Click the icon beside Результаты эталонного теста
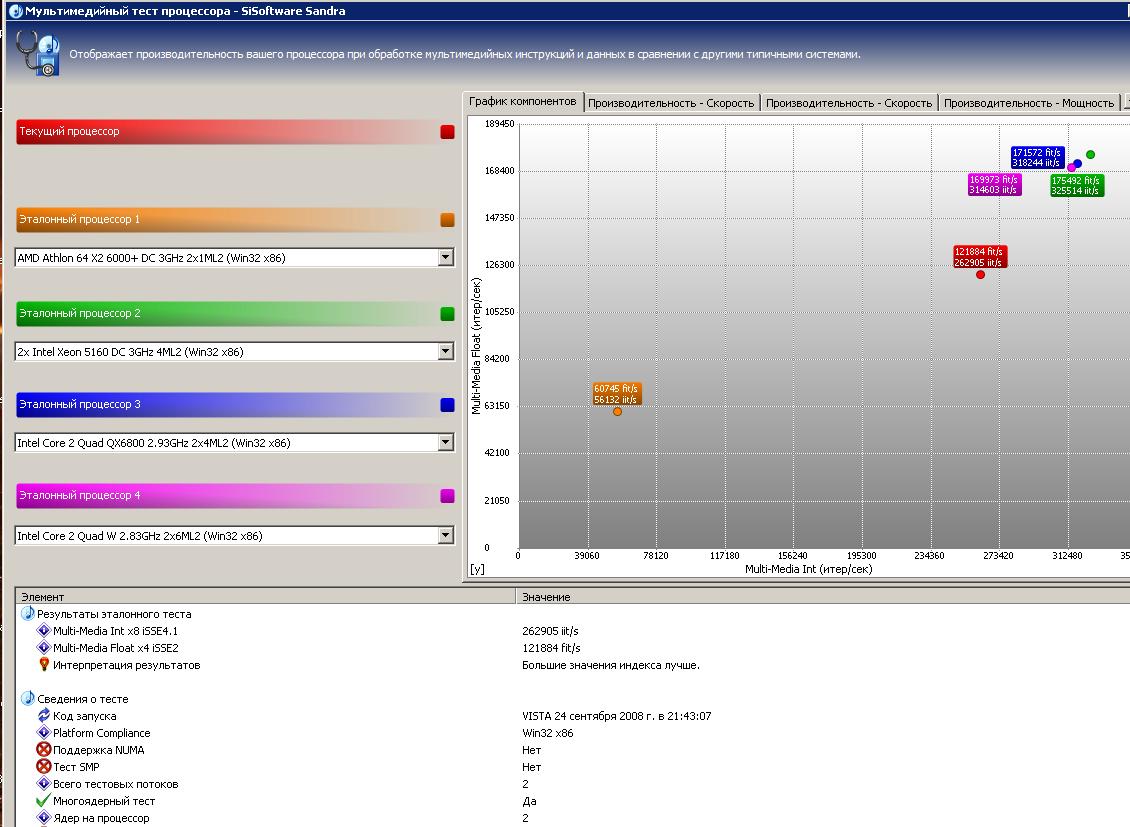 tap(27, 614)
